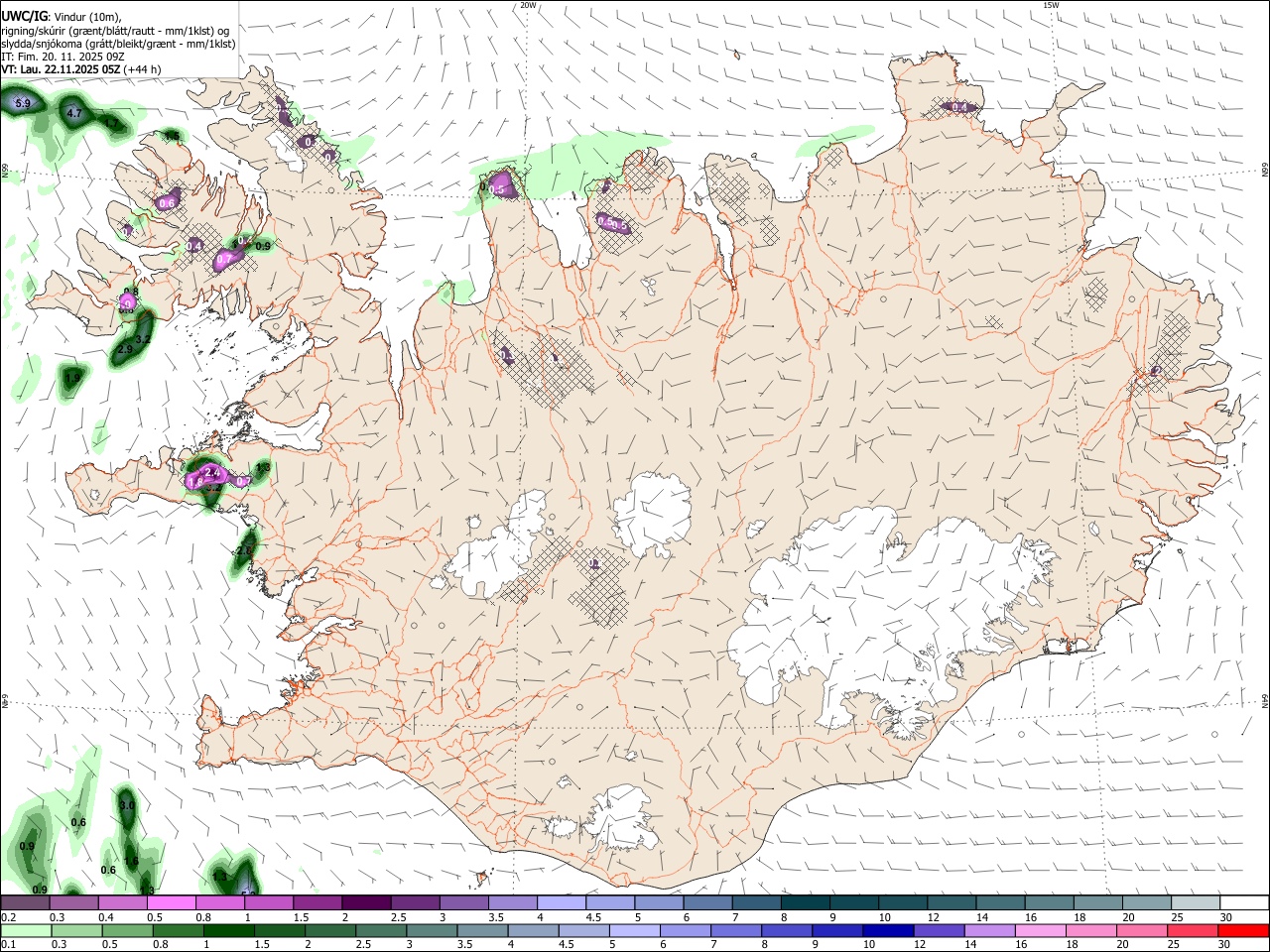Click the 4.7 precipitation value label
Image resolution: width=1270 pixels, height=952 pixels.
pos(74,113)
